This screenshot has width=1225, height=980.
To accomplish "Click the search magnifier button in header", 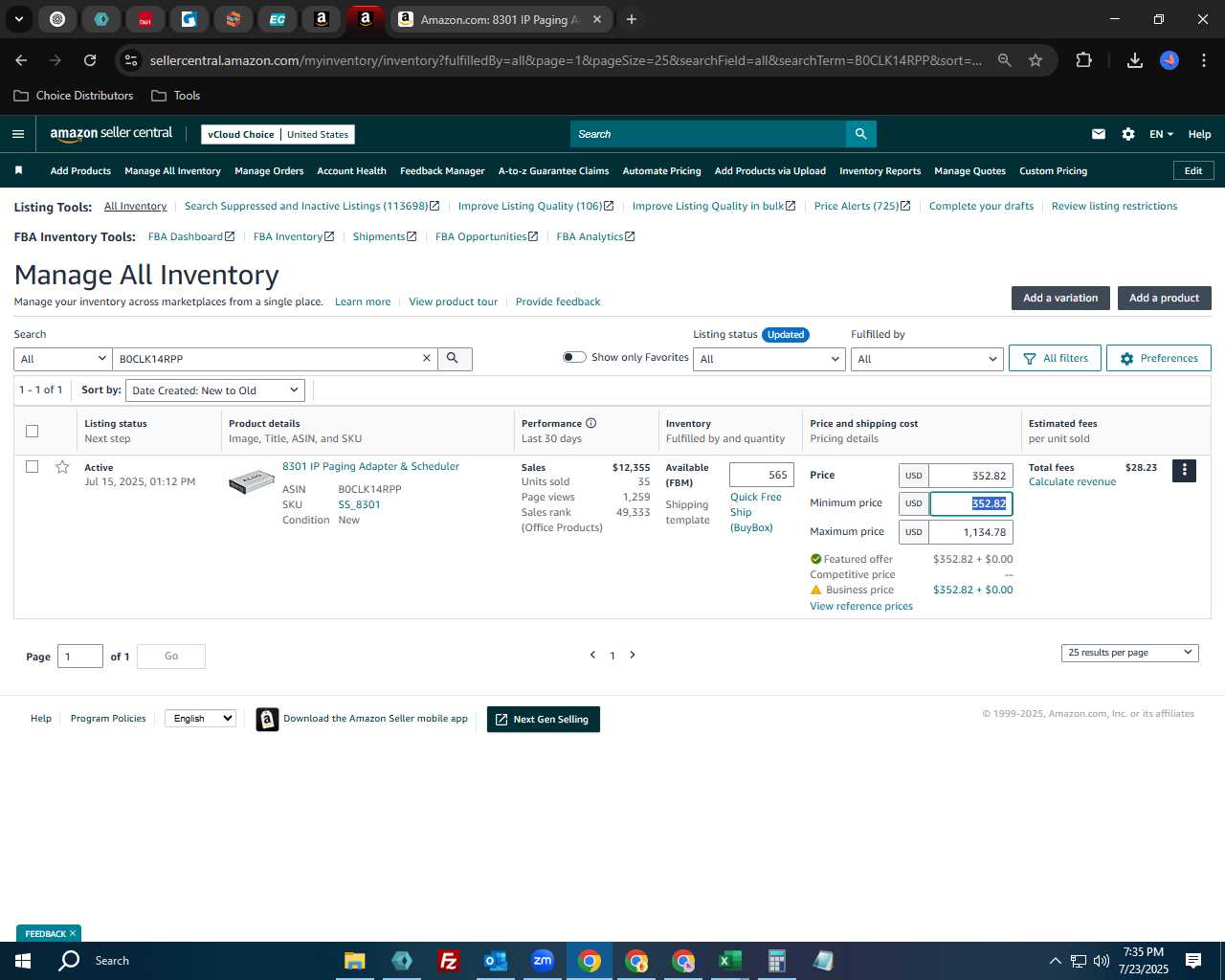I will [860, 134].
